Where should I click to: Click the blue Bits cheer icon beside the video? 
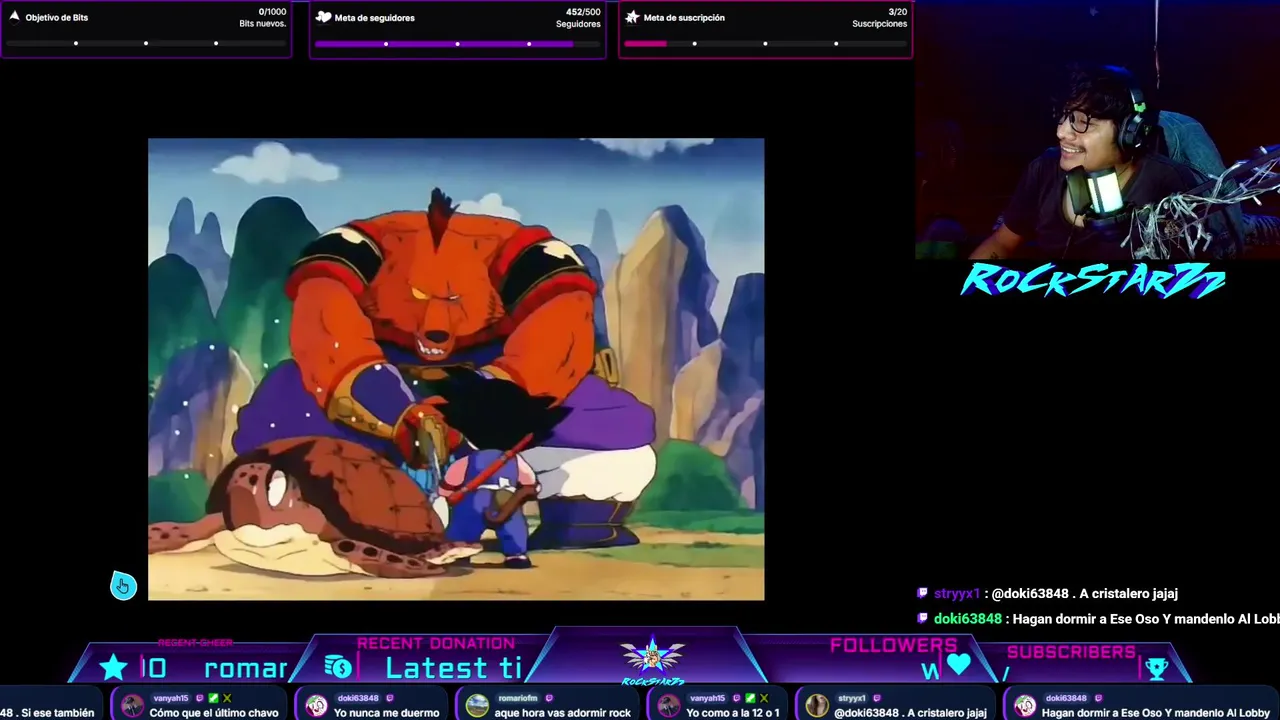[122, 585]
